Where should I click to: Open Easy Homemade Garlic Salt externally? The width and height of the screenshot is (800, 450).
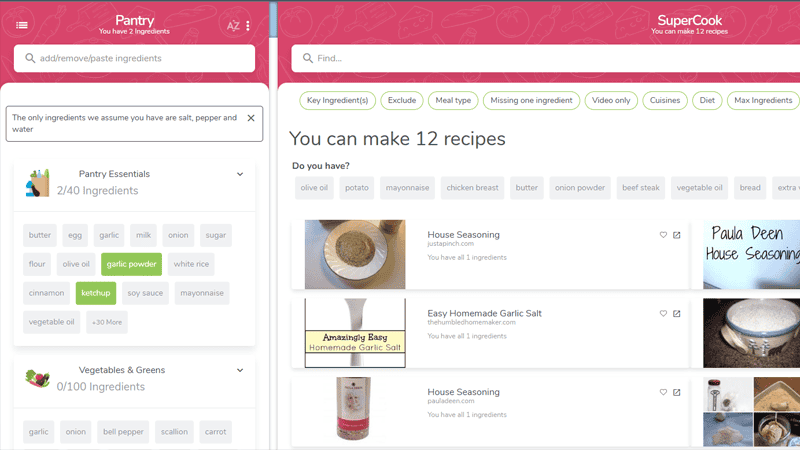click(x=677, y=313)
